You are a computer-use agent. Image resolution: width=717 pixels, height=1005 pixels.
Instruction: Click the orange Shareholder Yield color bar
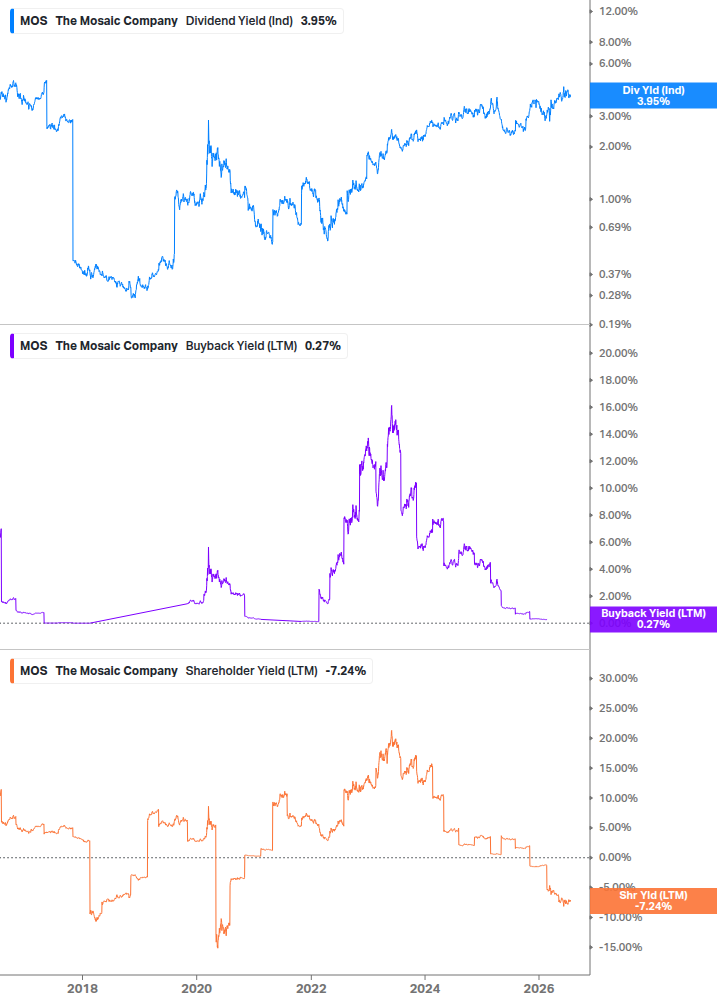(12, 670)
